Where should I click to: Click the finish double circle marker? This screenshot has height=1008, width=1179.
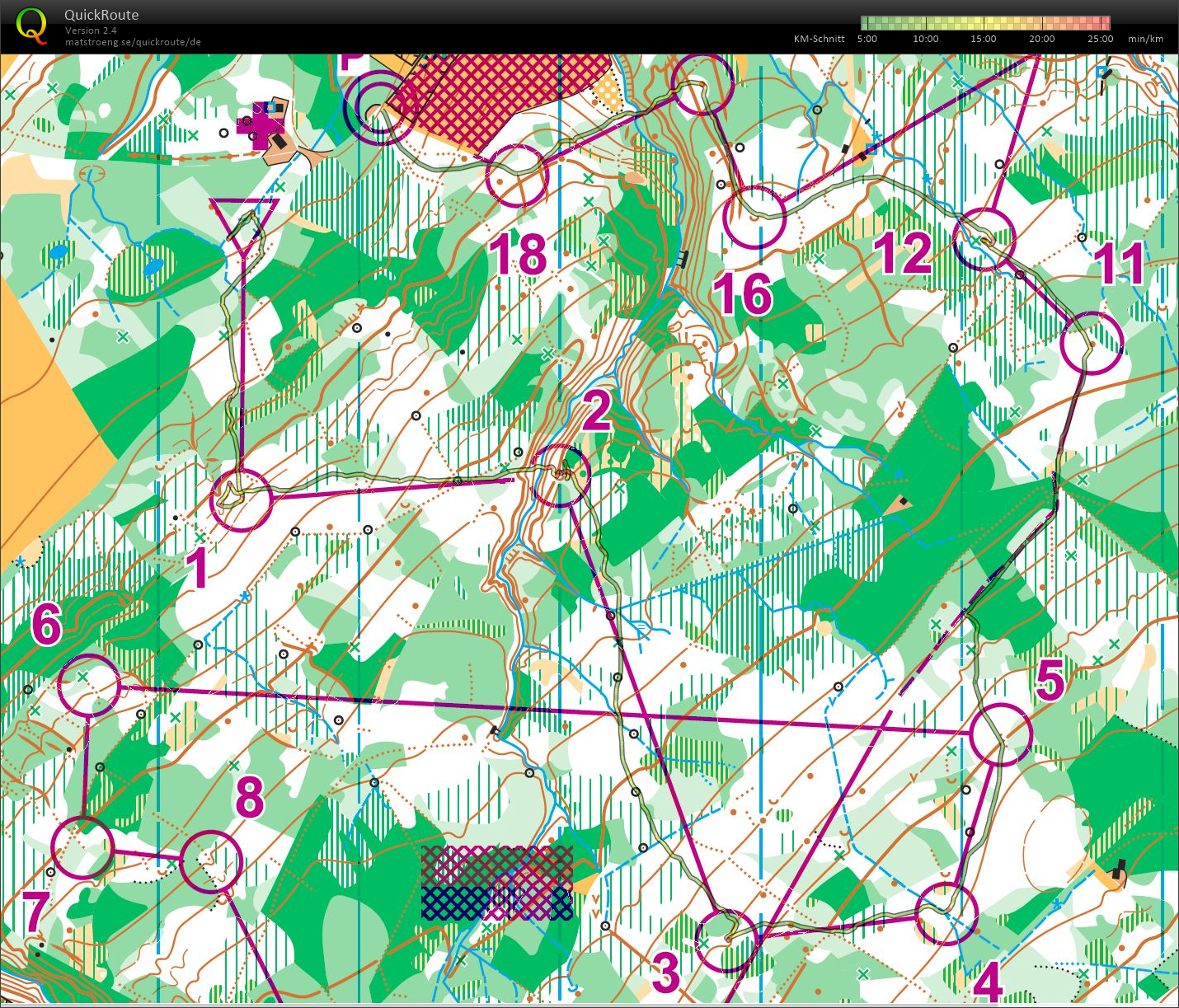tap(378, 108)
